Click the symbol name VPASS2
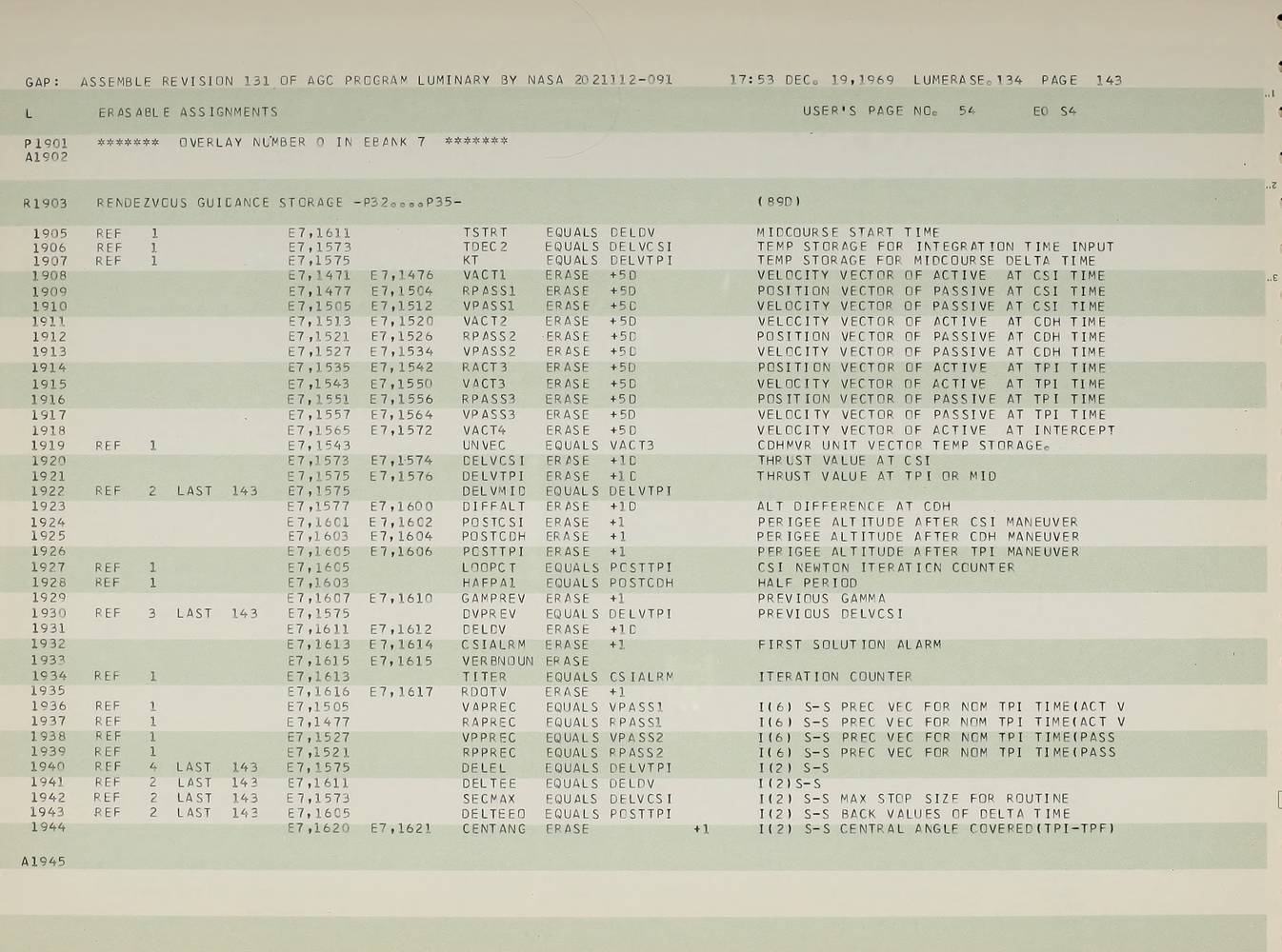Screen dimensions: 1282x952 coord(489,352)
